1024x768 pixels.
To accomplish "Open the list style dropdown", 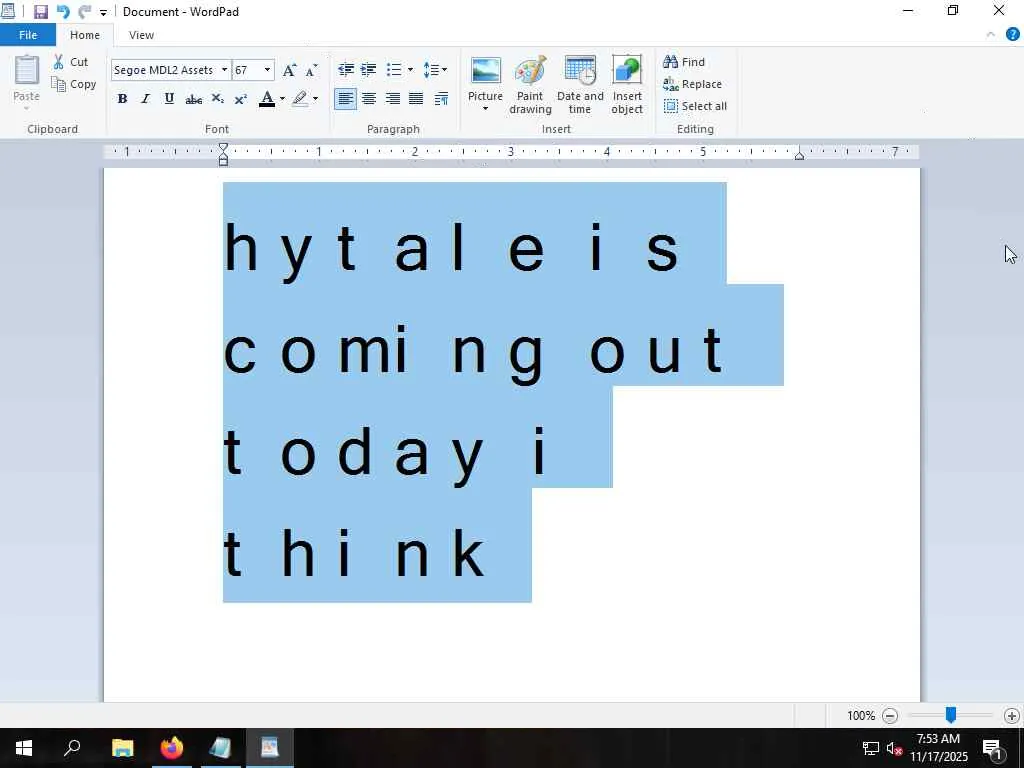I will [410, 69].
